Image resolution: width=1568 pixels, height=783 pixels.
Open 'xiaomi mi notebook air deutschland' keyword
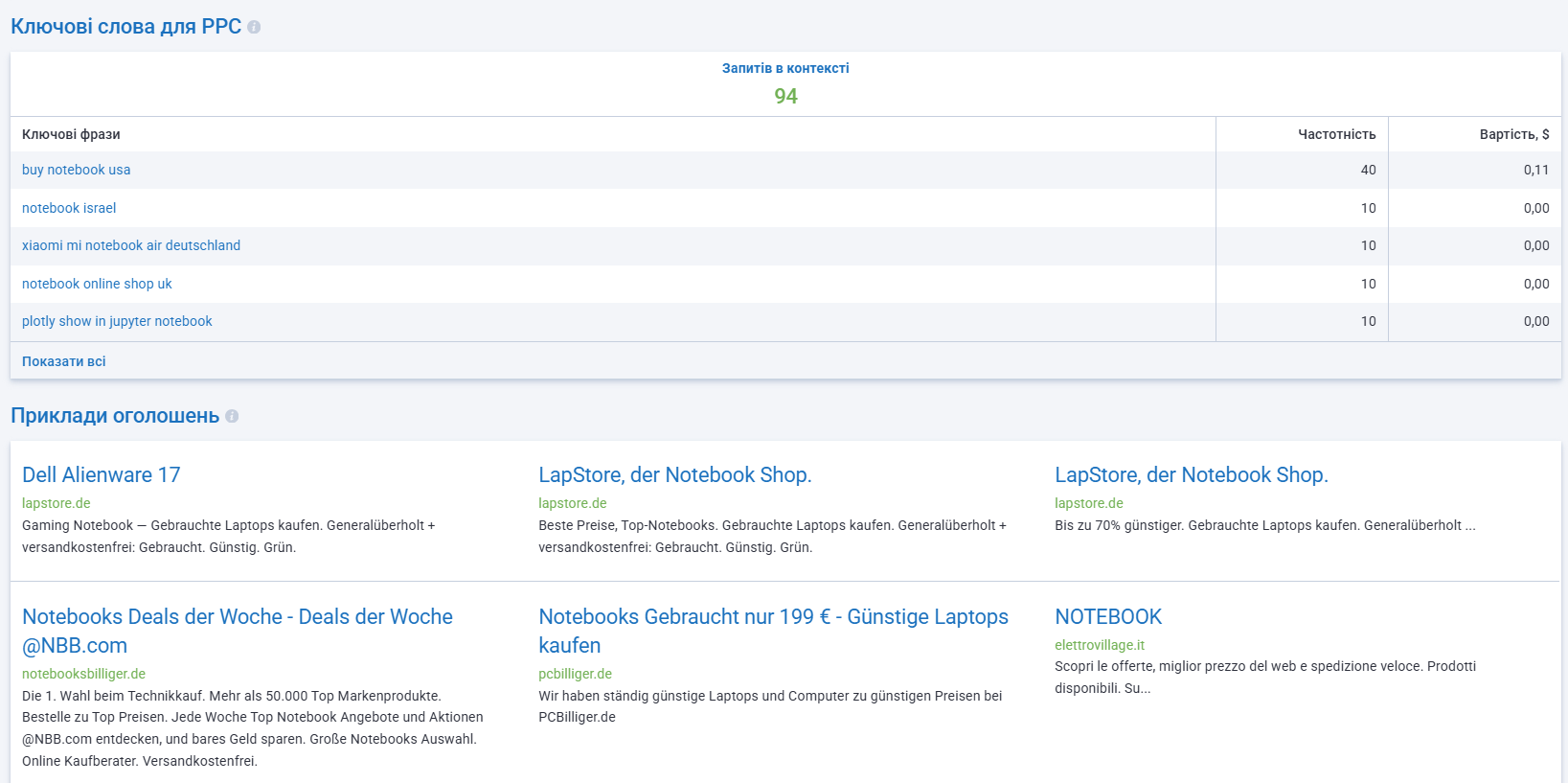pos(131,245)
